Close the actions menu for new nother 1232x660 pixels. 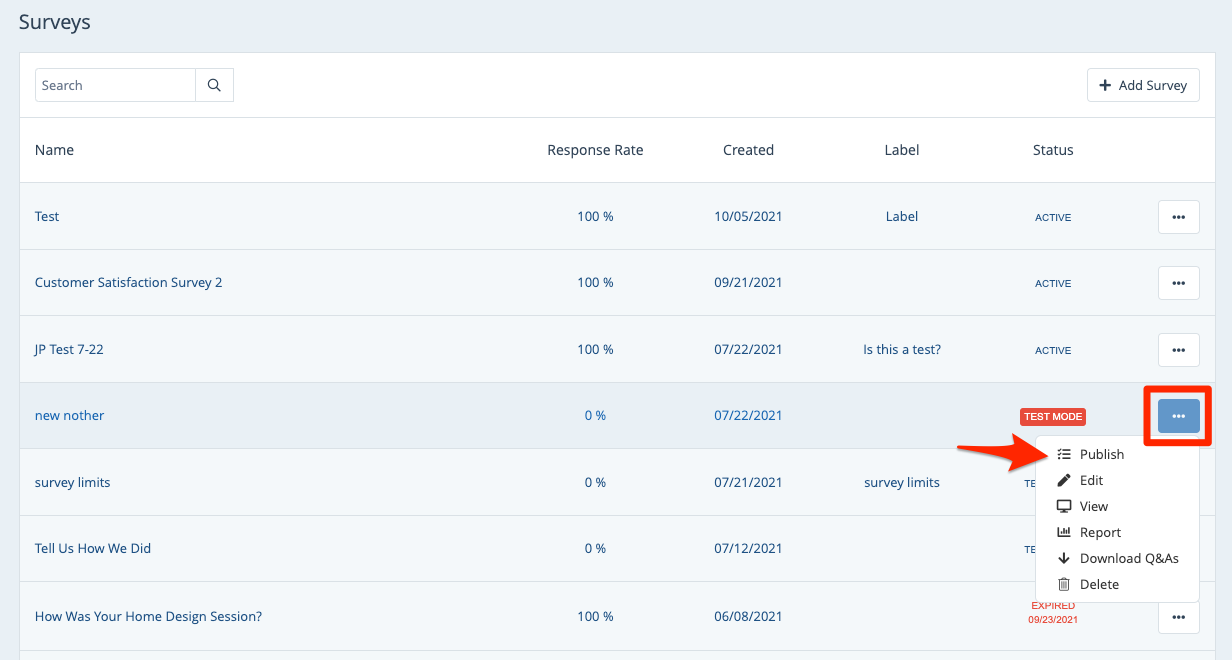coord(1178,416)
